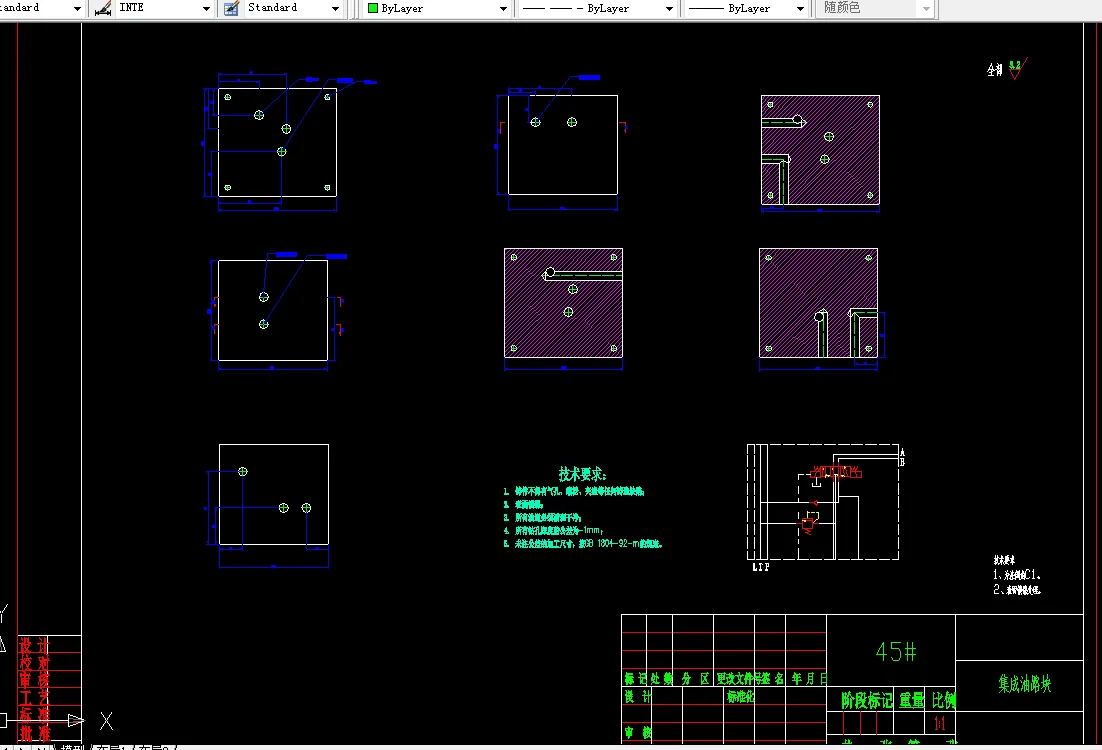Select the 45# material text

pyautogui.click(x=895, y=652)
